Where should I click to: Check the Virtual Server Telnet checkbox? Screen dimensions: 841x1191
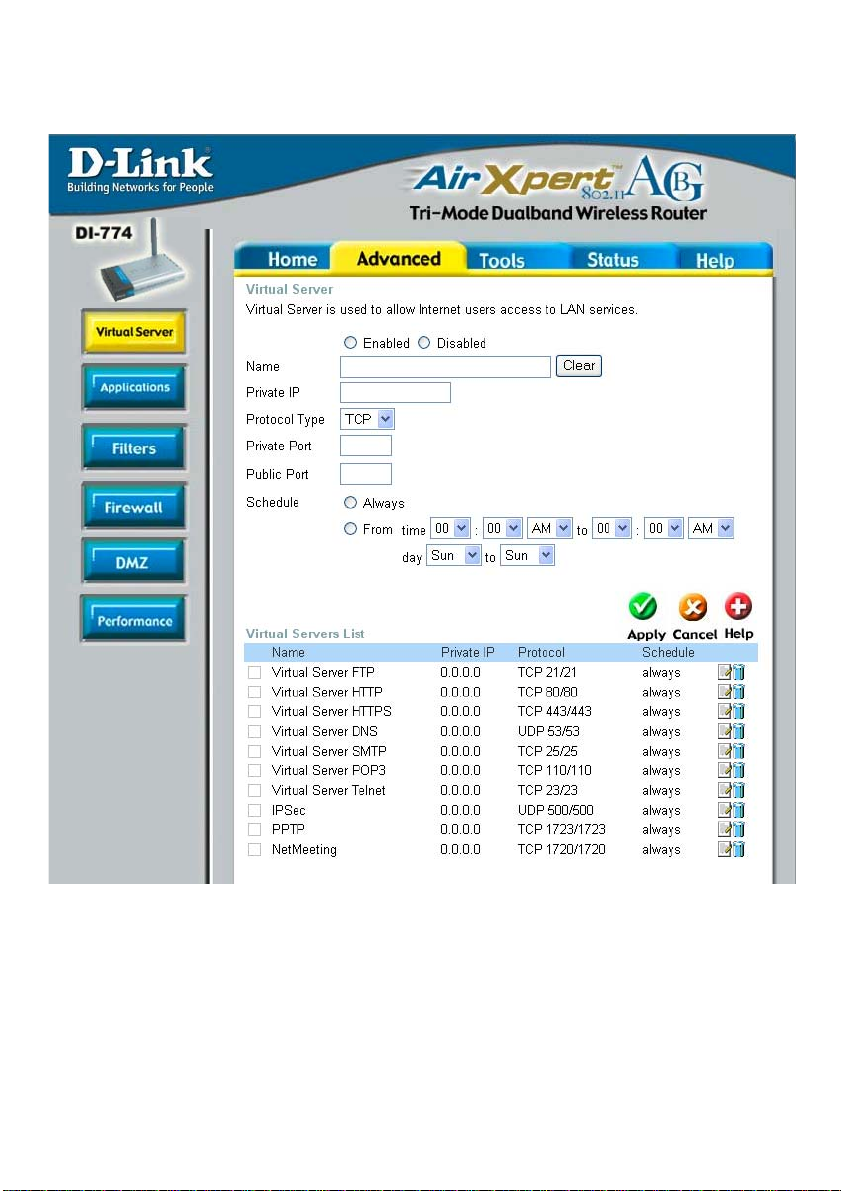(x=255, y=791)
